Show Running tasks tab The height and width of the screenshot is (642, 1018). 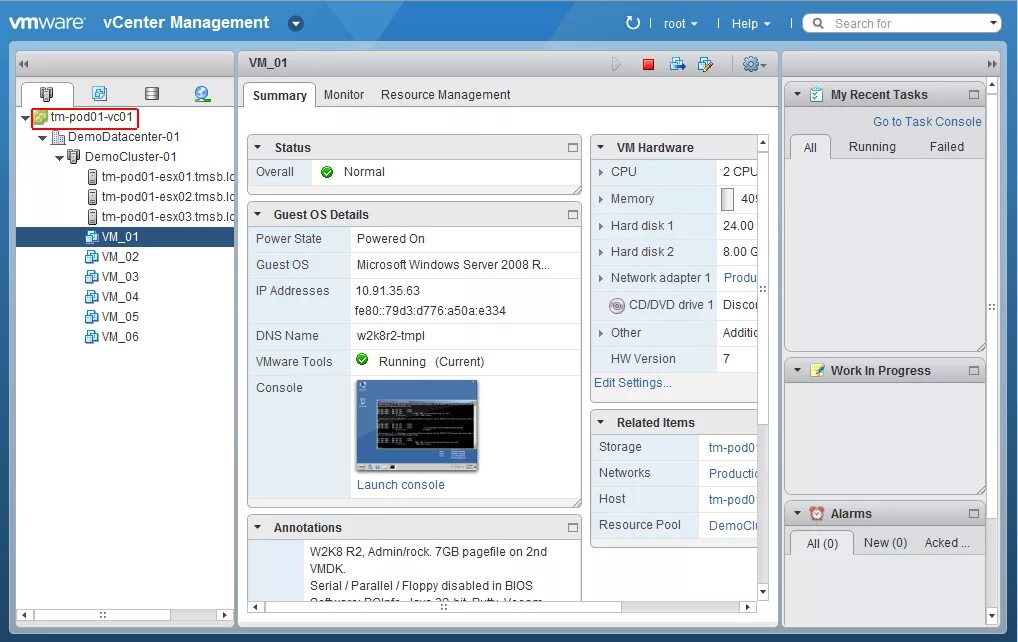pyautogui.click(x=872, y=147)
